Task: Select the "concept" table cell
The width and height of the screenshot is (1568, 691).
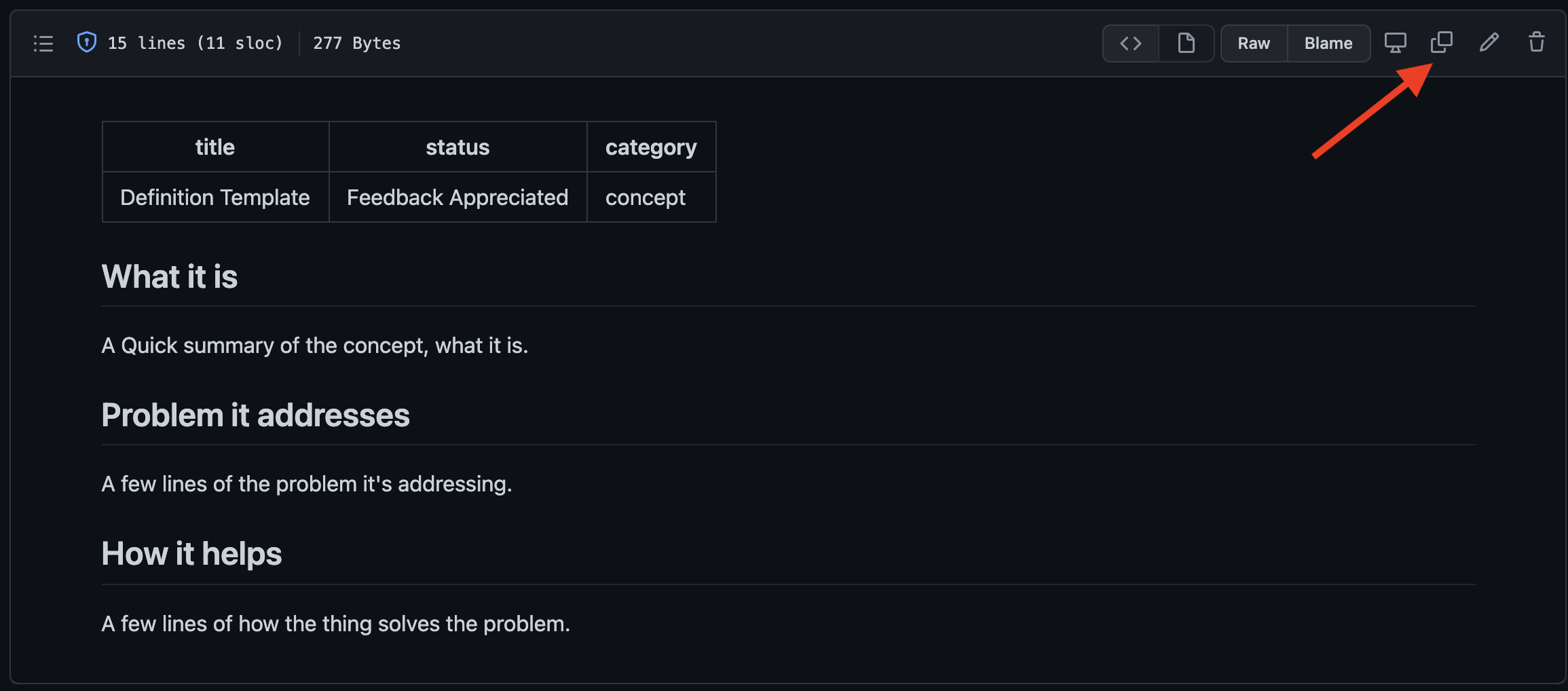Action: pos(646,198)
